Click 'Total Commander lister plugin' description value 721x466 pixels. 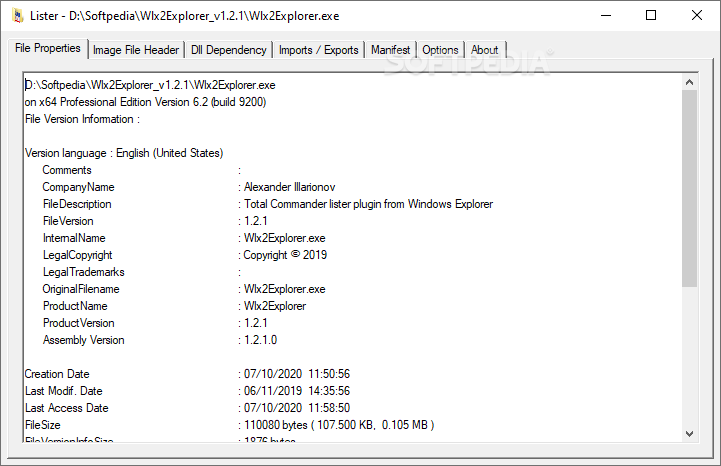click(368, 204)
